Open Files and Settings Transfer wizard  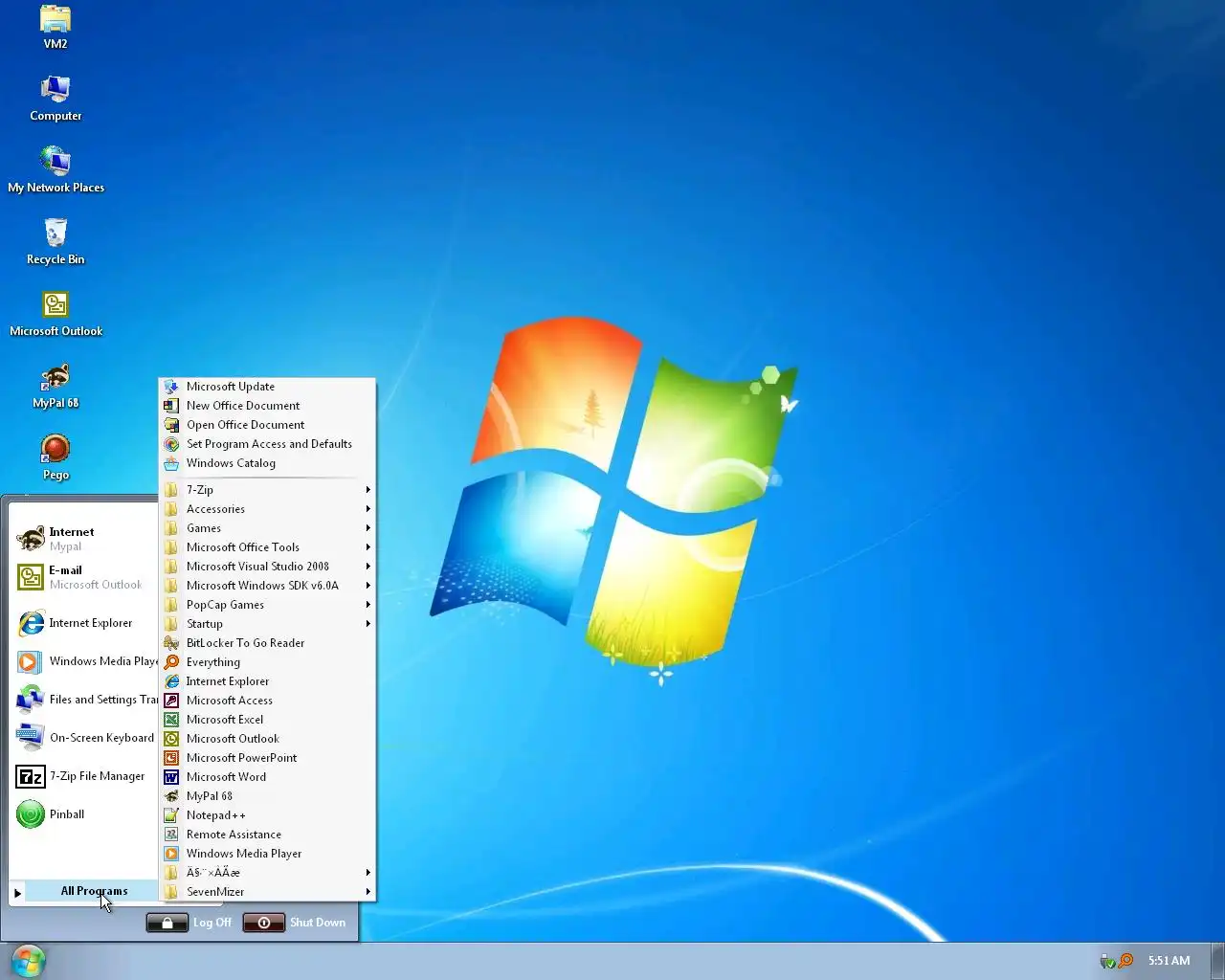[83, 700]
